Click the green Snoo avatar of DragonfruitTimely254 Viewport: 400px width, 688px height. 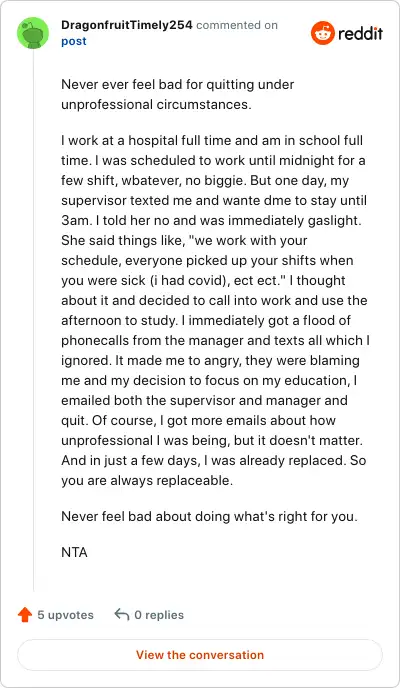coord(33,33)
